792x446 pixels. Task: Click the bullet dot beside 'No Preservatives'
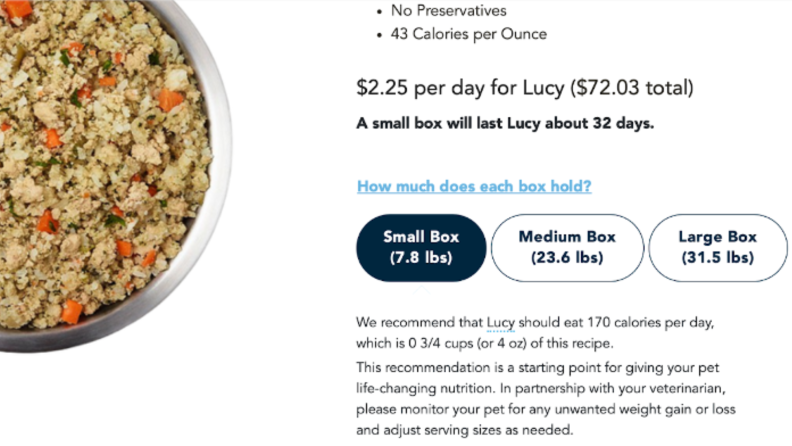click(379, 12)
